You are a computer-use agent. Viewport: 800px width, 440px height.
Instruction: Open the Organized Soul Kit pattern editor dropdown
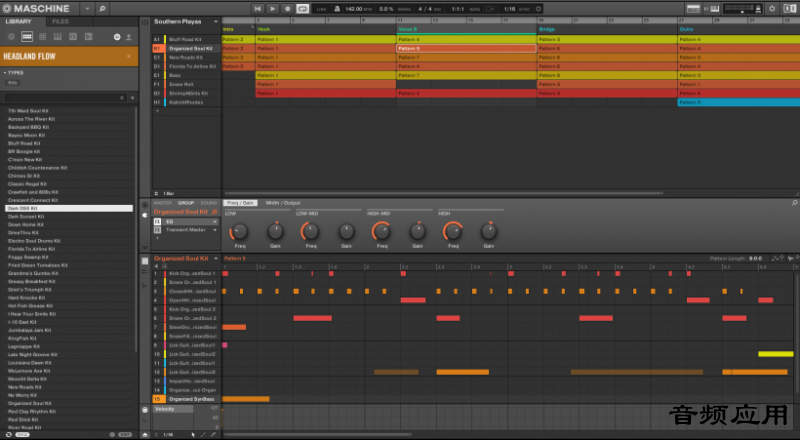pyautogui.click(x=216, y=259)
